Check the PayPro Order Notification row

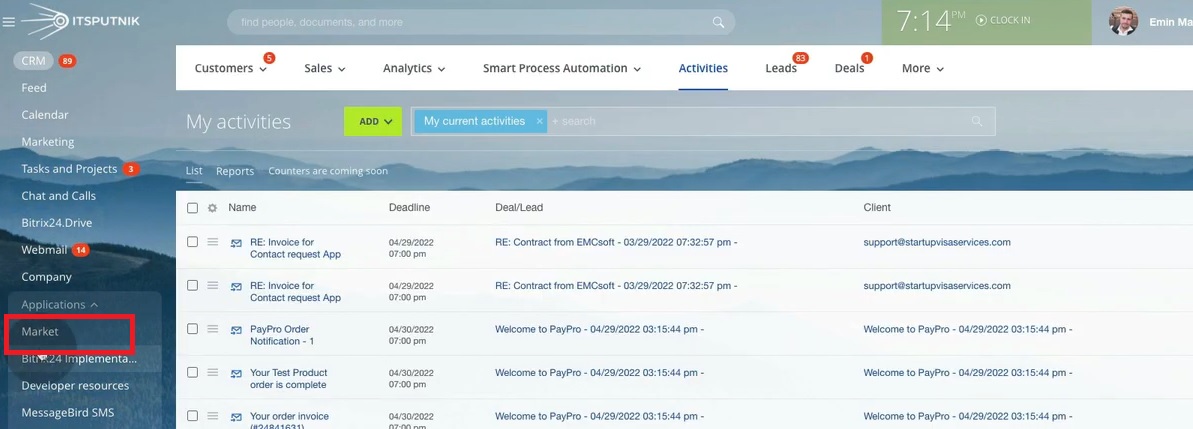192,329
